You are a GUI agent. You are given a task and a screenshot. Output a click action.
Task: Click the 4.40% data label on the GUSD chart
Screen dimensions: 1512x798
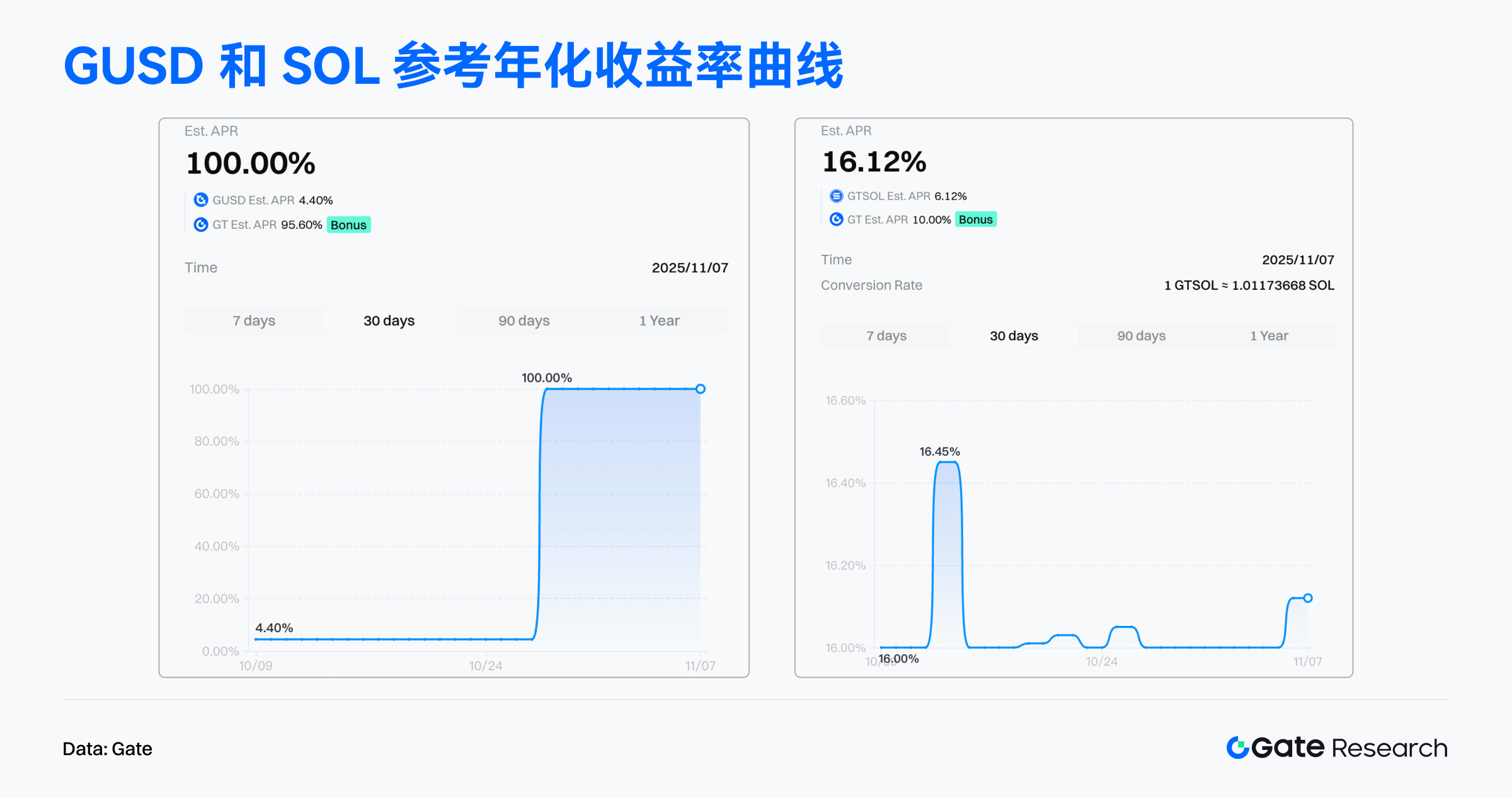[274, 628]
